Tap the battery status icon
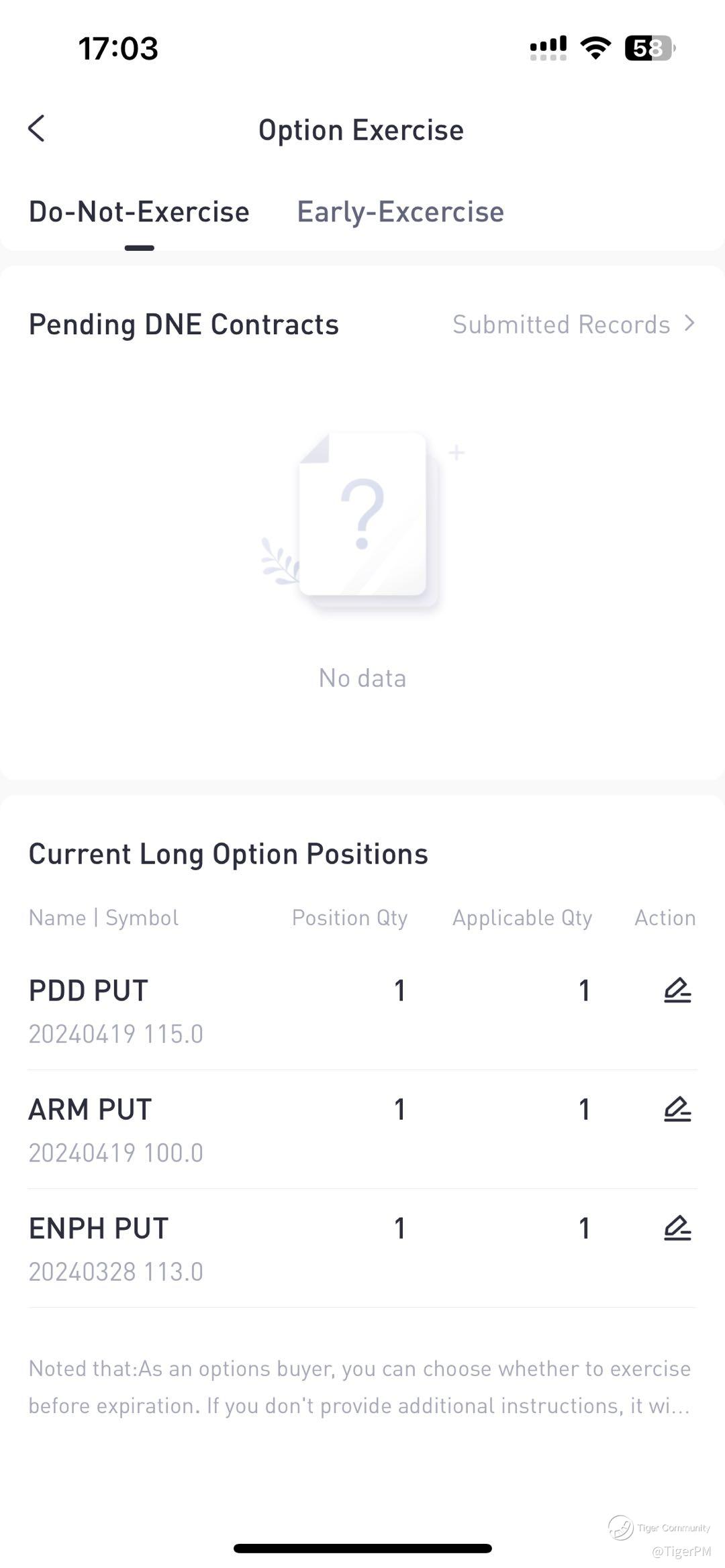Screen dimensions: 725x1568 coord(649,48)
